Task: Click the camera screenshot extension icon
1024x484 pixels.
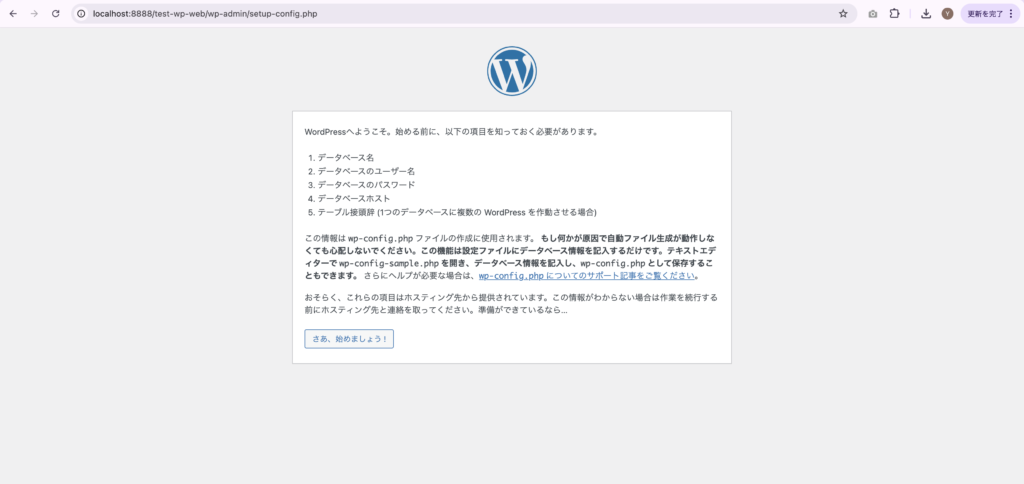Action: click(872, 13)
